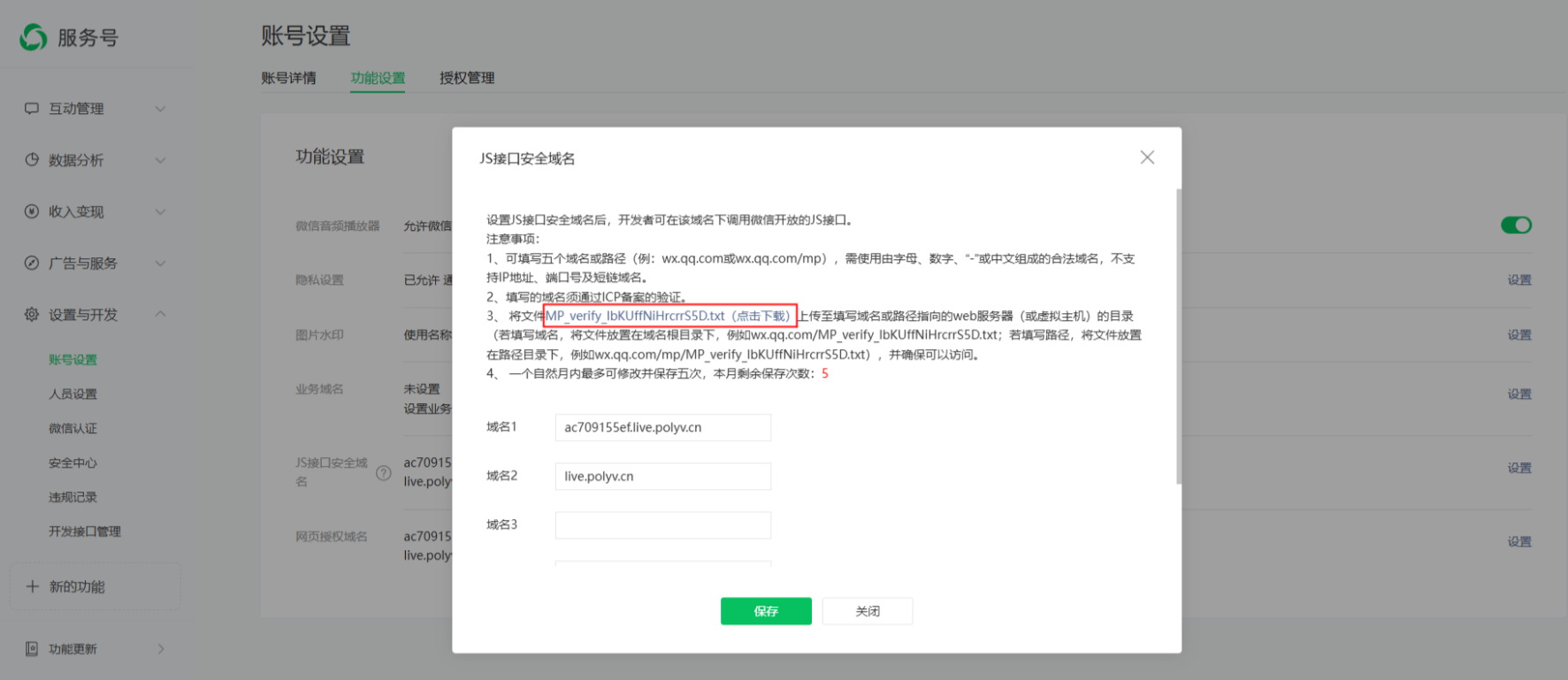Click the 广告与服务 sidebar label
1568x680 pixels.
tap(83, 263)
